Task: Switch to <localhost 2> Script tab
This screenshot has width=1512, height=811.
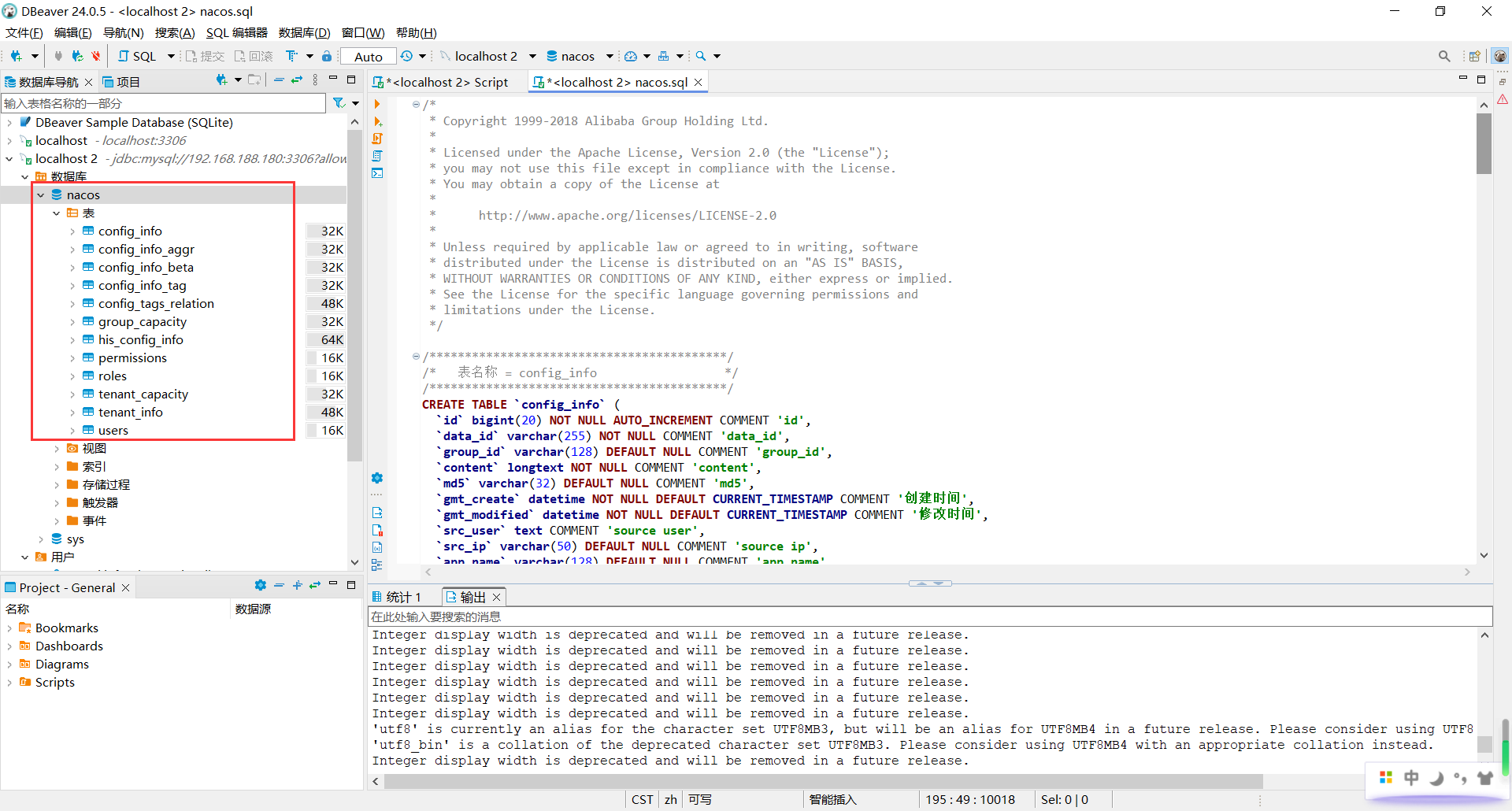Action: coord(443,82)
